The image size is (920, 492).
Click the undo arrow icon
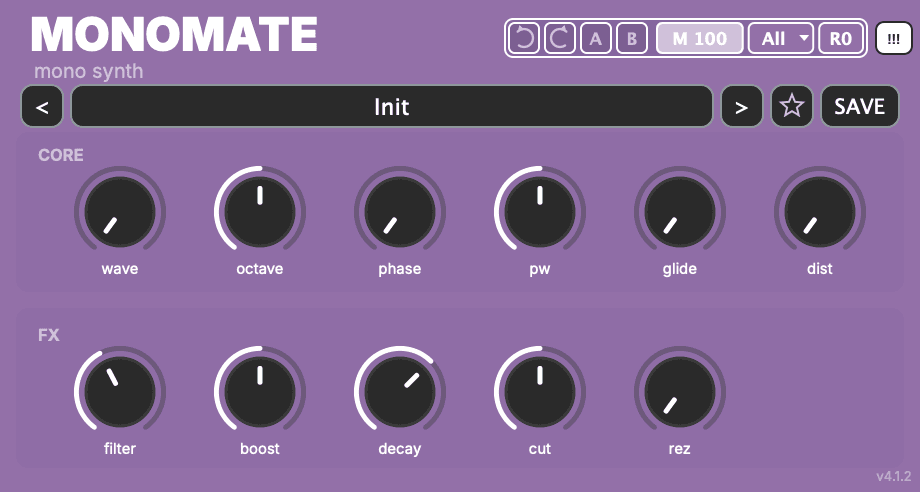pos(523,39)
